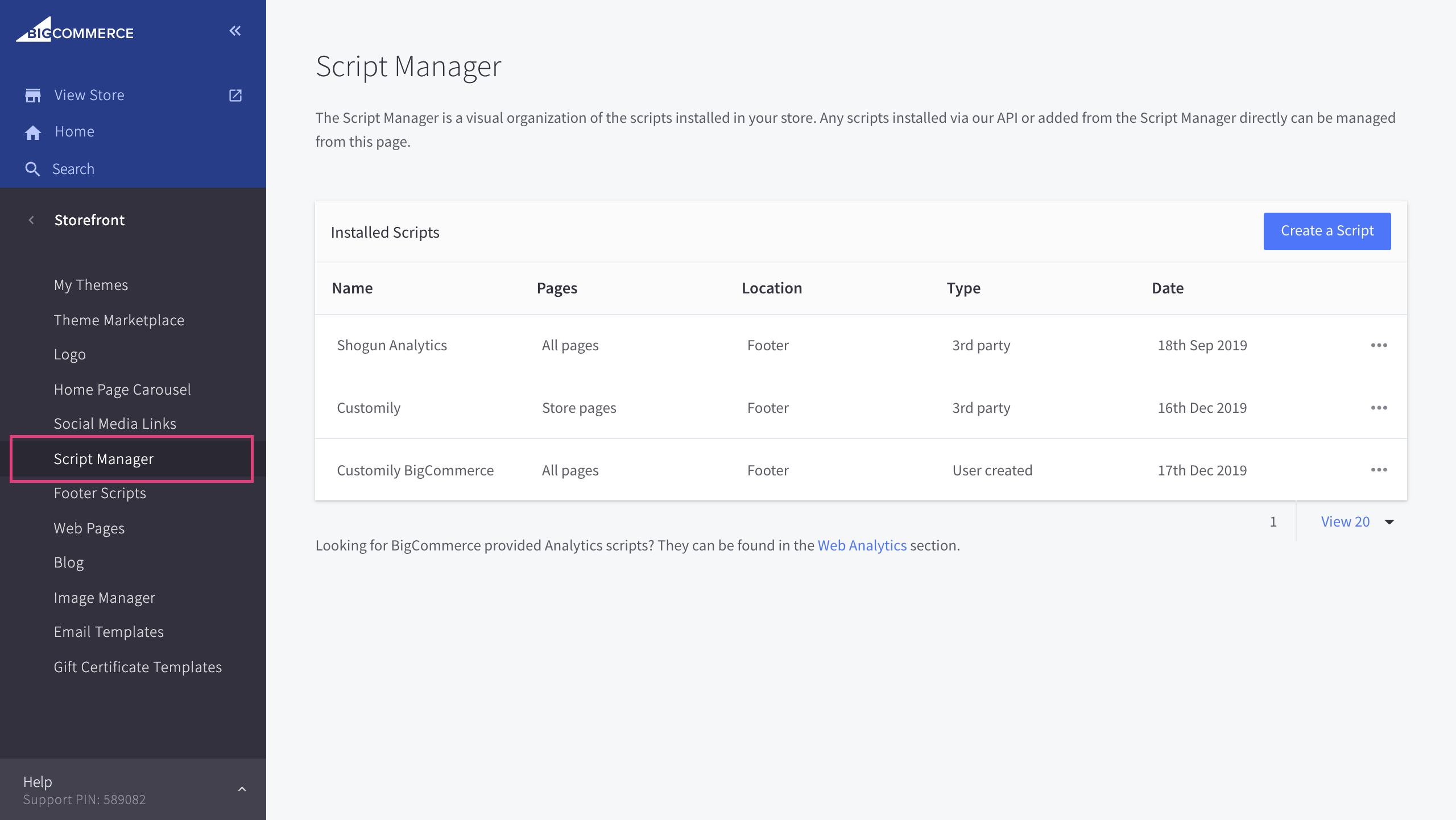Click the Search magnifier icon

coord(32,169)
